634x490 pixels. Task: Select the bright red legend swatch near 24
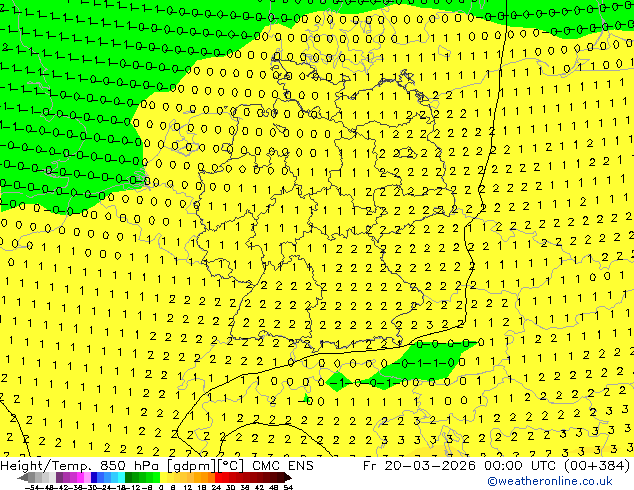218,477
